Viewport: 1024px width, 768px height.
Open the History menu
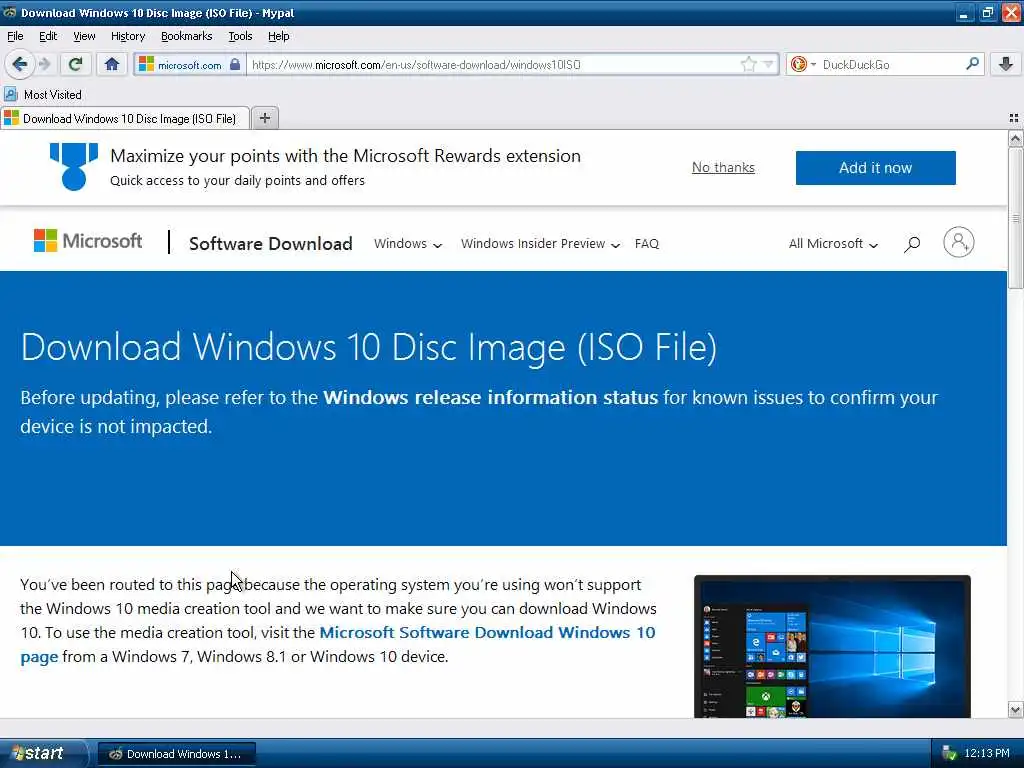127,36
